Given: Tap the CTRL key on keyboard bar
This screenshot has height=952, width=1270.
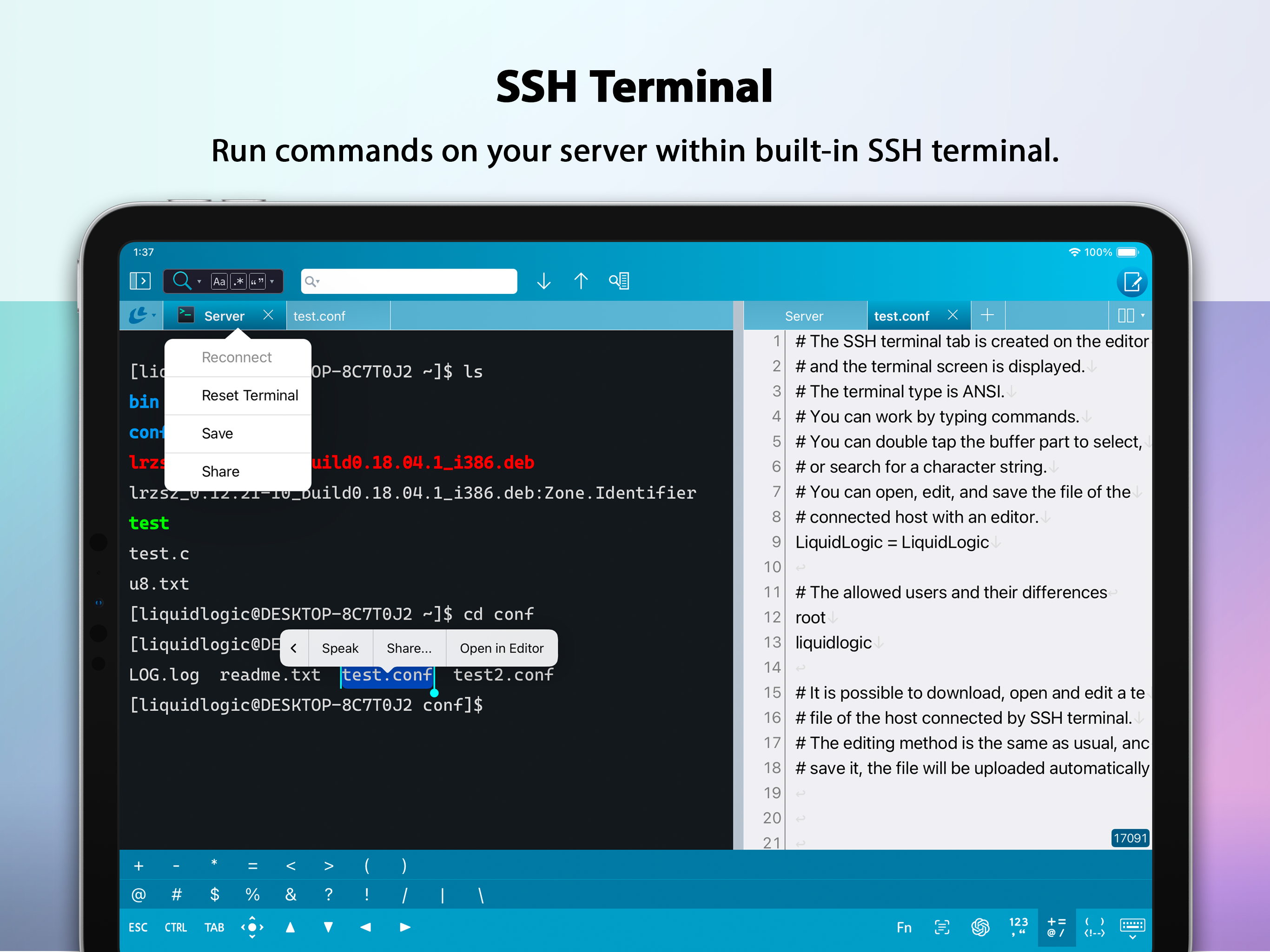Looking at the screenshot, I should point(176,927).
